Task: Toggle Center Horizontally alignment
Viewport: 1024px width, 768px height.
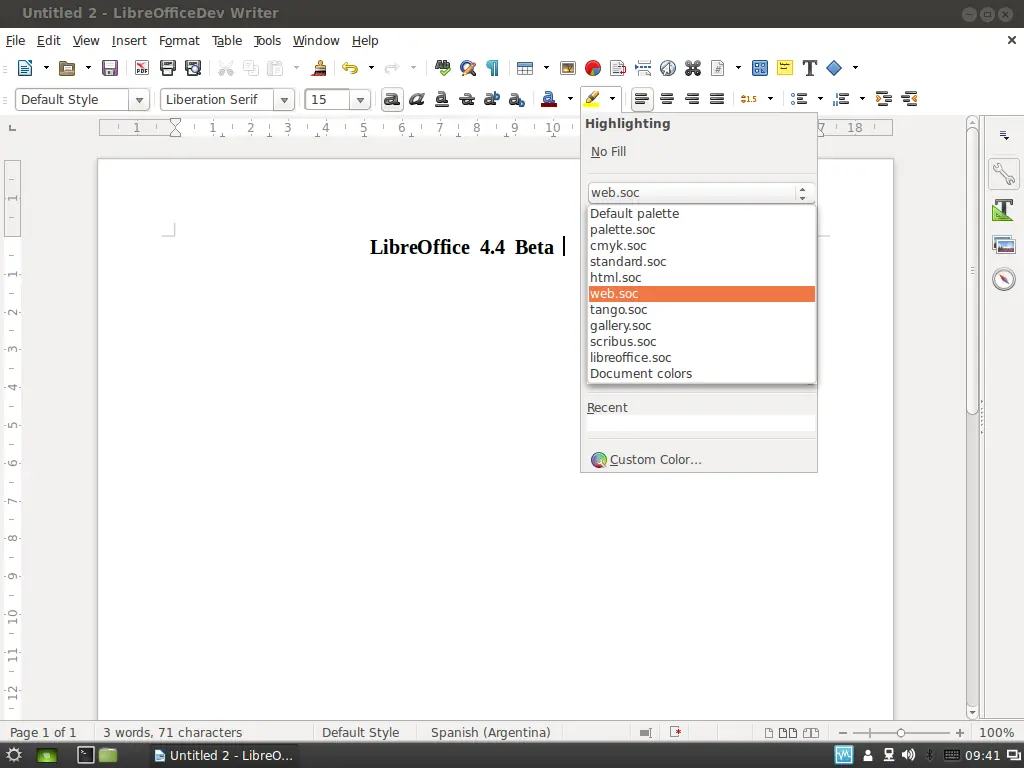Action: coord(667,99)
